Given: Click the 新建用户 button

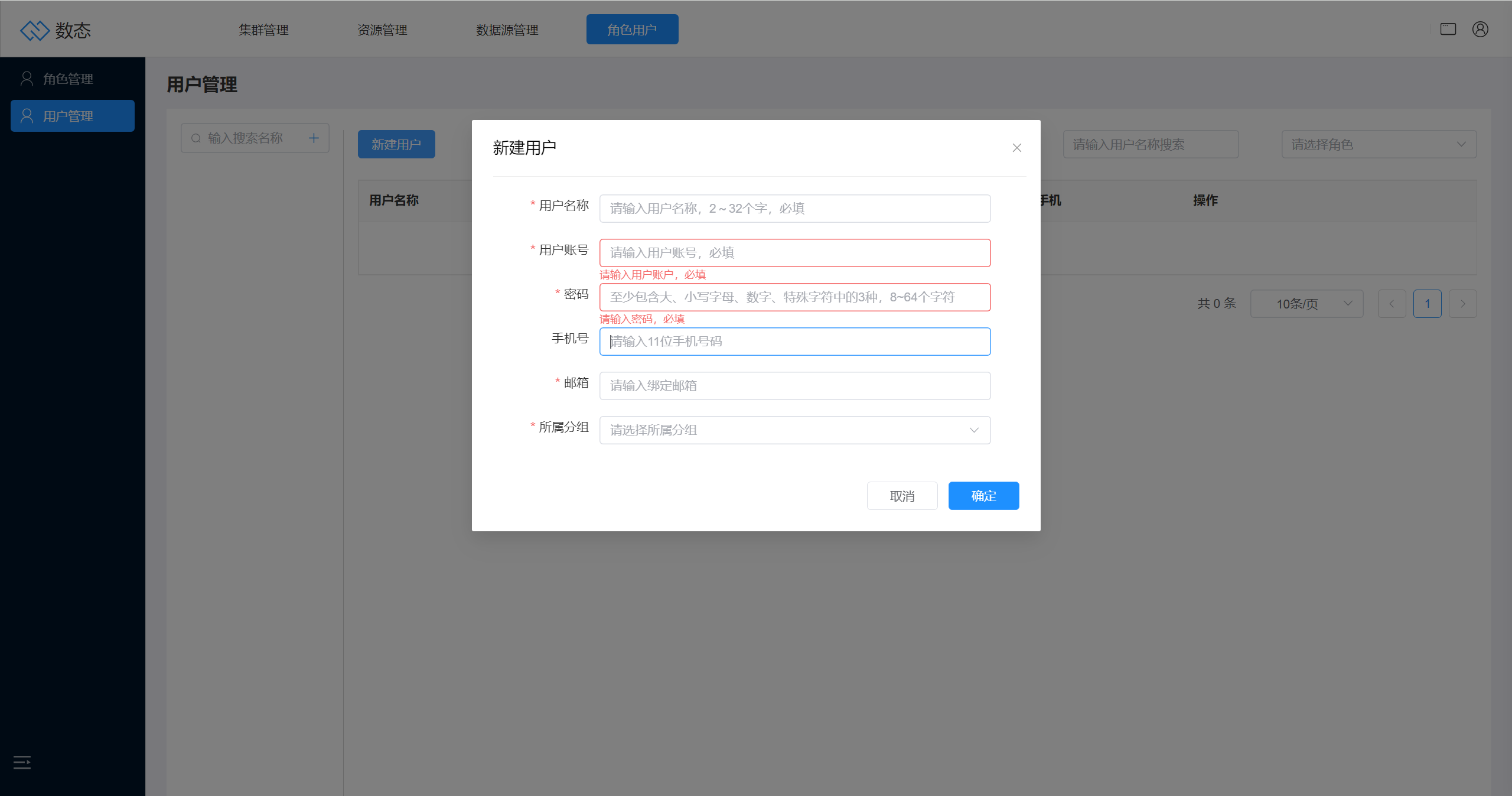Looking at the screenshot, I should (396, 144).
